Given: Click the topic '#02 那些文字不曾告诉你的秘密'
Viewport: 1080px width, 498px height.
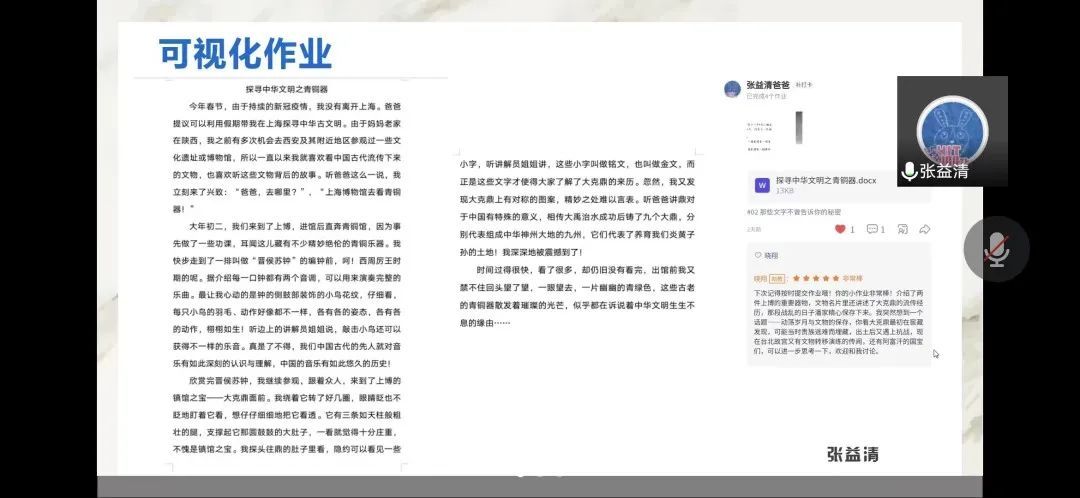Looking at the screenshot, I should pos(793,212).
